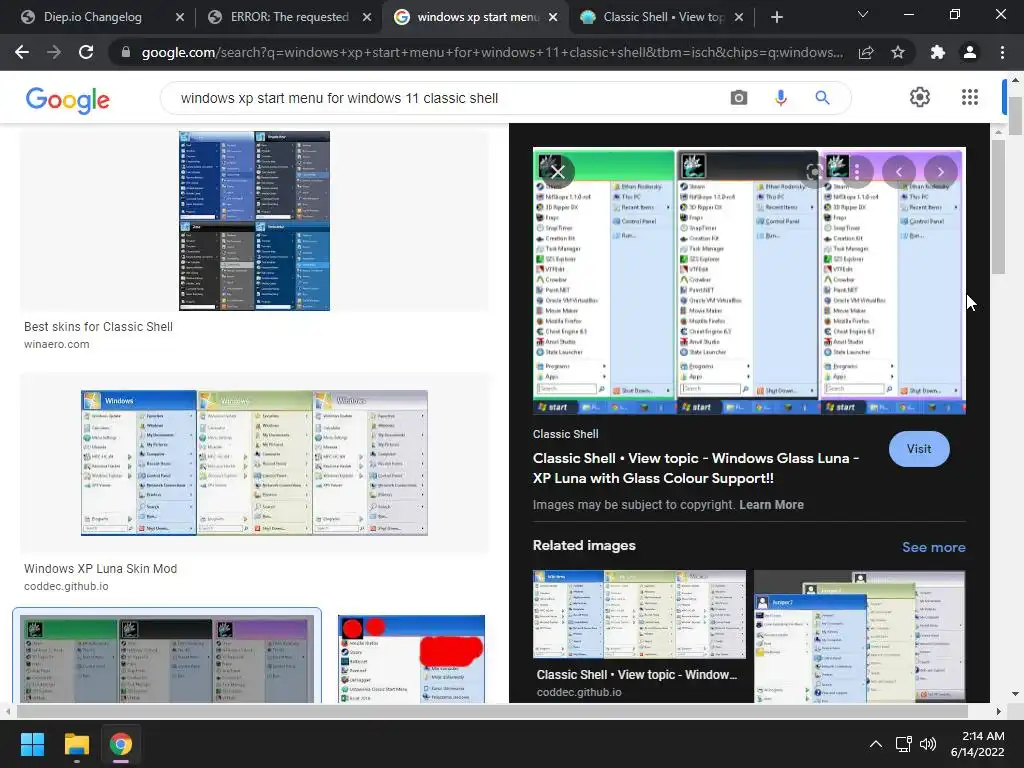Click Classic Shell source label in preview
Viewport: 1024px width, 768px height.
pos(566,434)
